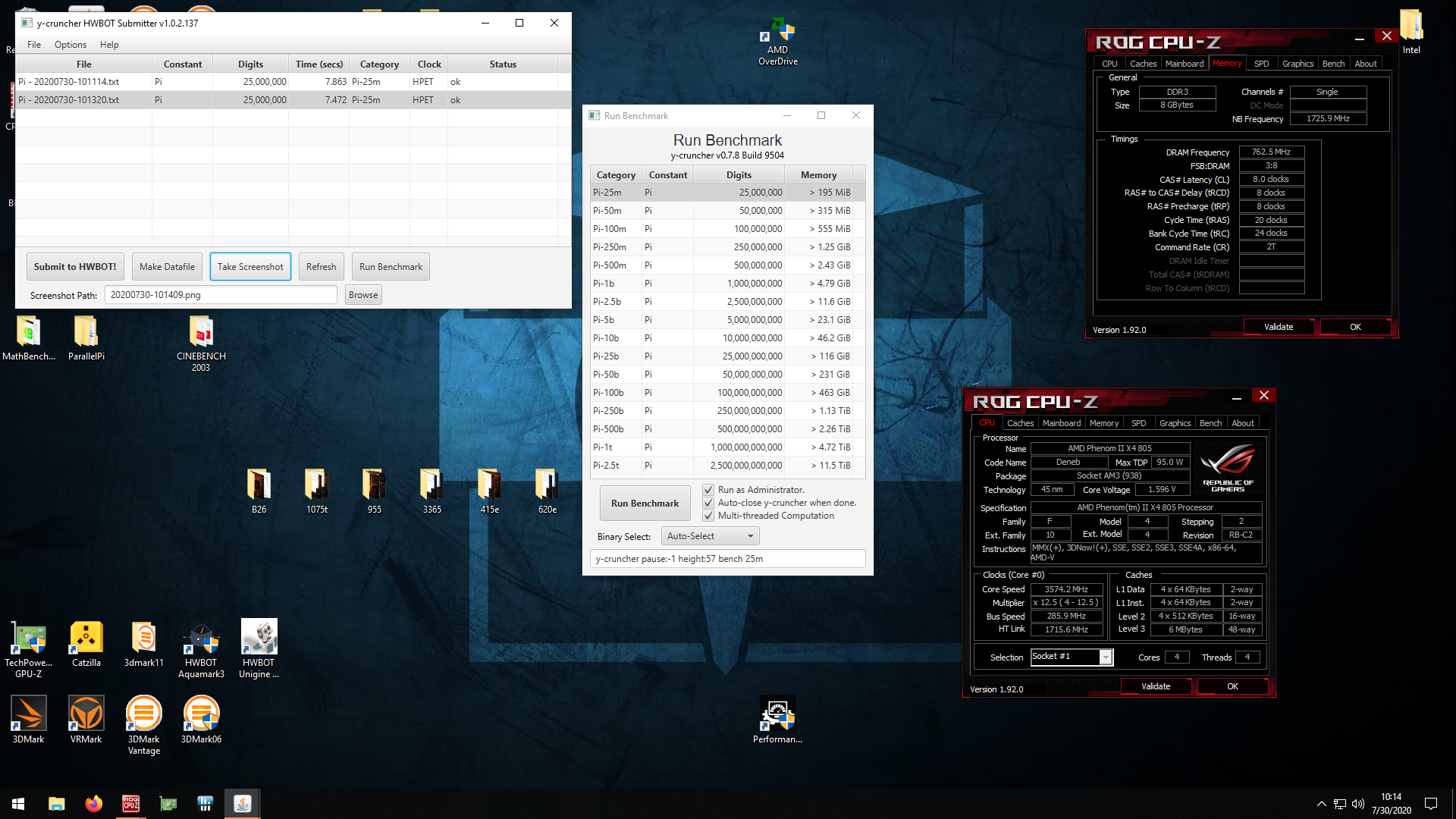Click the Make Datafile button

point(167,267)
